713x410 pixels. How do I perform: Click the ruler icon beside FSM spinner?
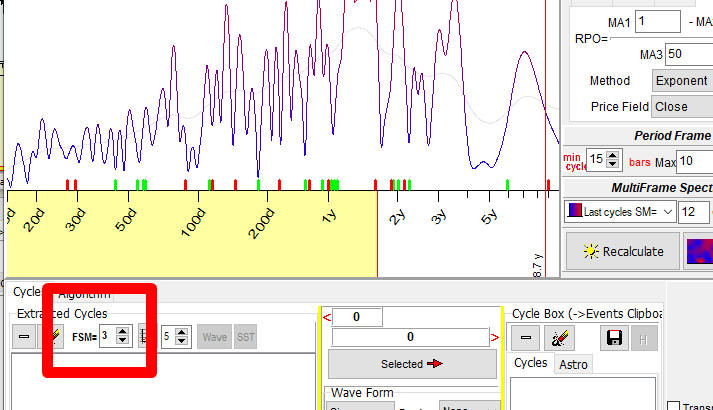(145, 337)
